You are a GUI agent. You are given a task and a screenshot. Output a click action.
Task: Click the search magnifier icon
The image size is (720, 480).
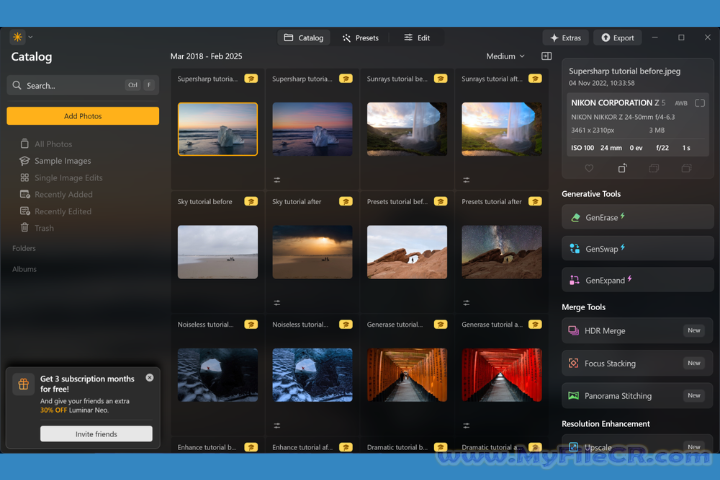pos(17,85)
